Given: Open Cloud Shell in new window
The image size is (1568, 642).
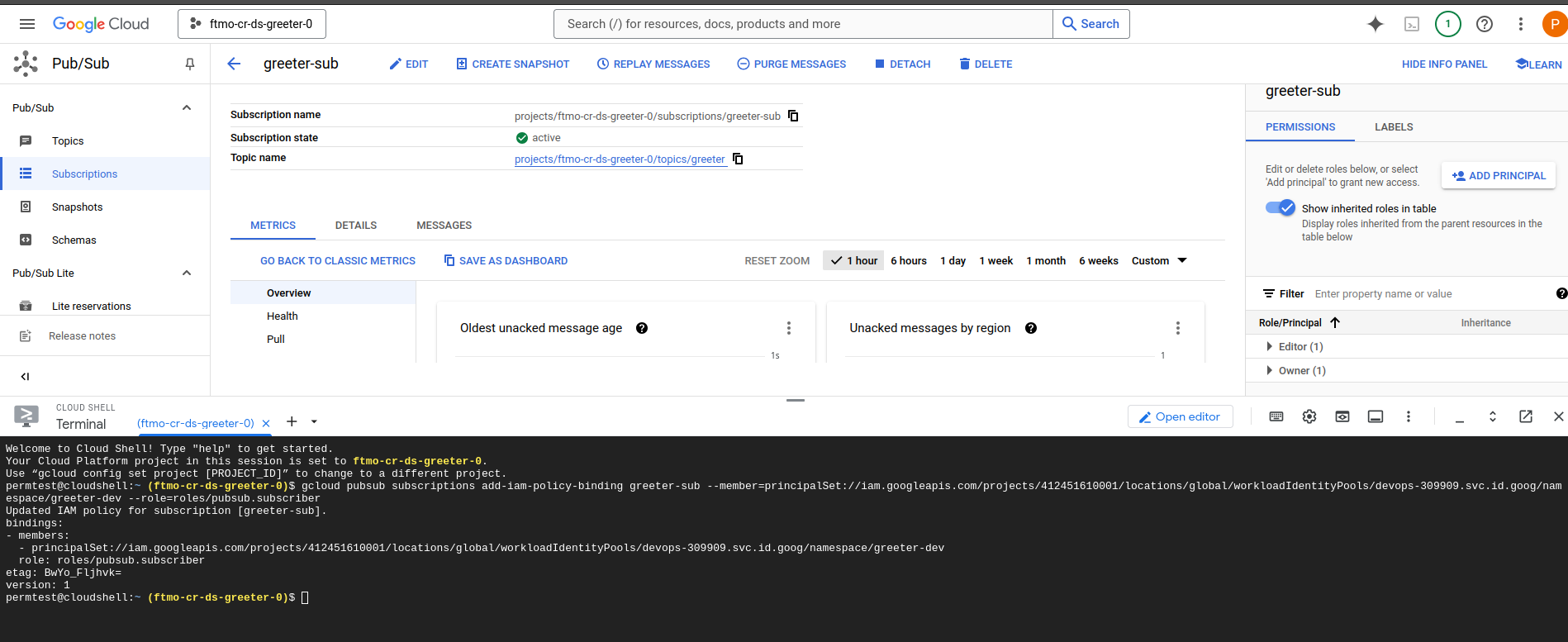Looking at the screenshot, I should (x=1525, y=416).
